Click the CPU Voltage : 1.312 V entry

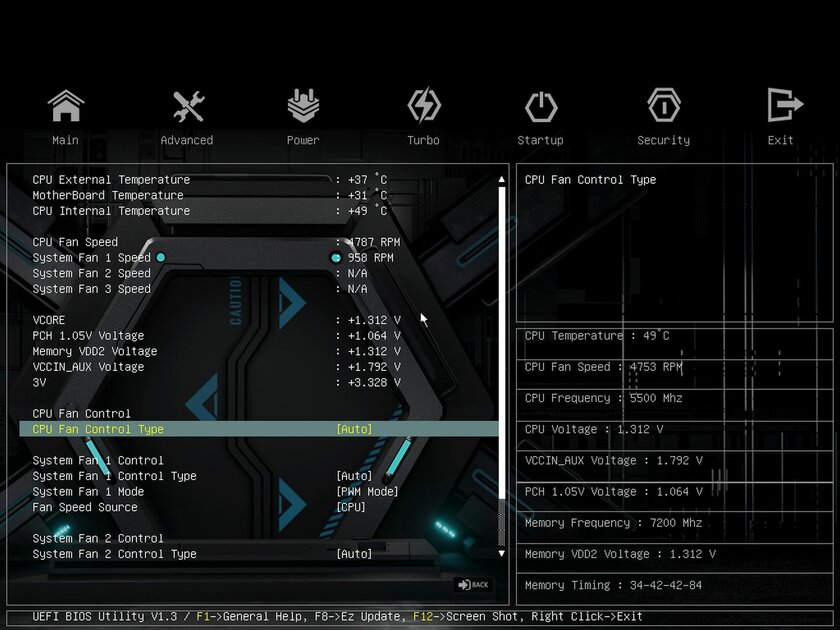tap(594, 429)
